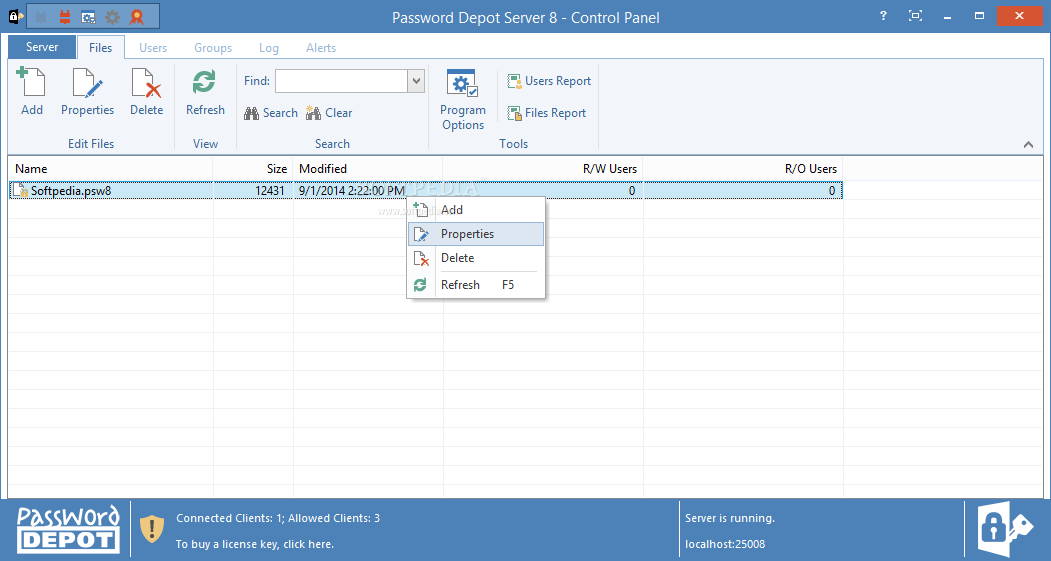Choose Properties in the context menu
The image size is (1051, 561).
[x=476, y=234]
